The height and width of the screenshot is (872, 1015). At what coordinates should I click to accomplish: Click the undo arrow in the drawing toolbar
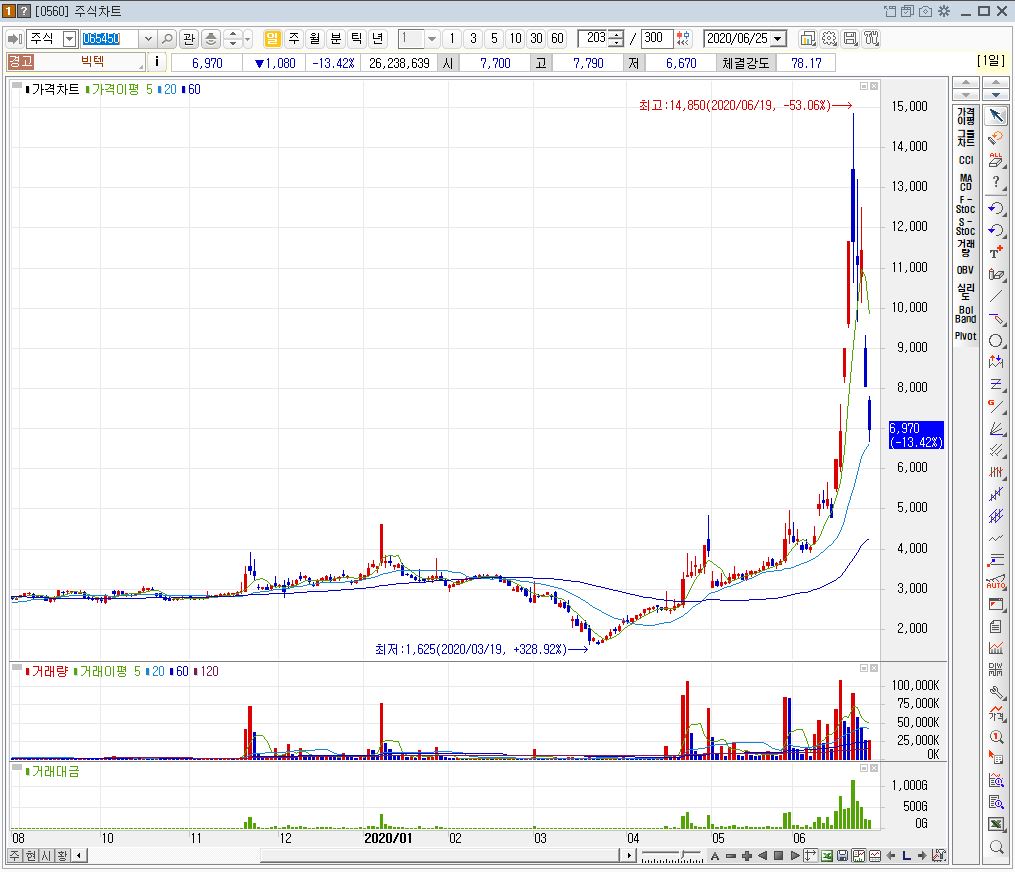[x=996, y=208]
